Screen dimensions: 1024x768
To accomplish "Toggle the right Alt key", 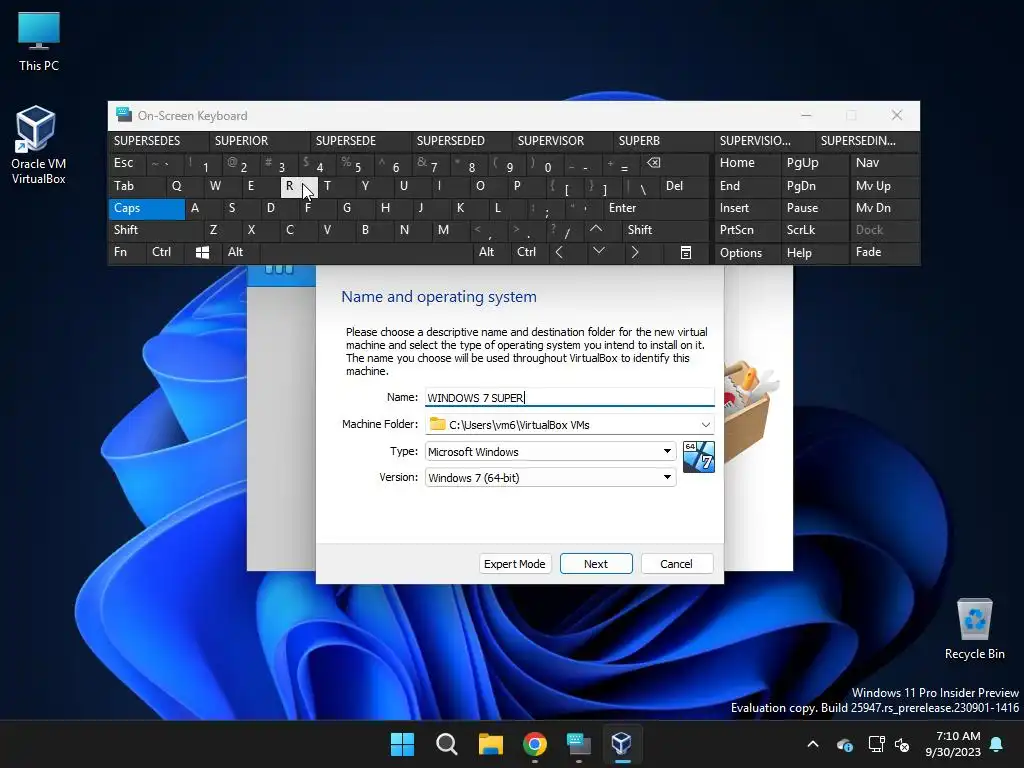I will pyautogui.click(x=492, y=252).
